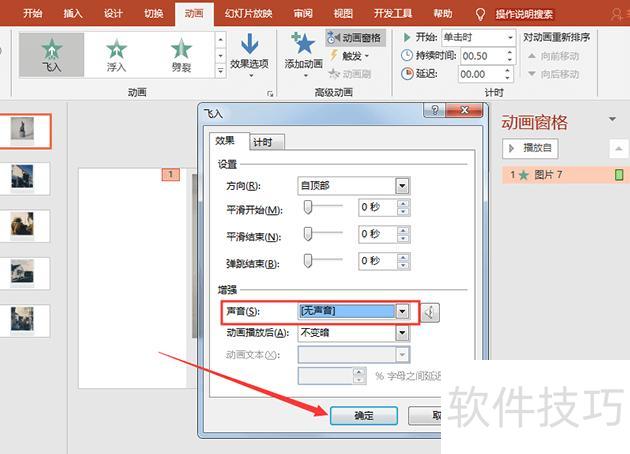Click the 操作说明搜索 search box
Screen dimensions: 630x454
pos(524,14)
